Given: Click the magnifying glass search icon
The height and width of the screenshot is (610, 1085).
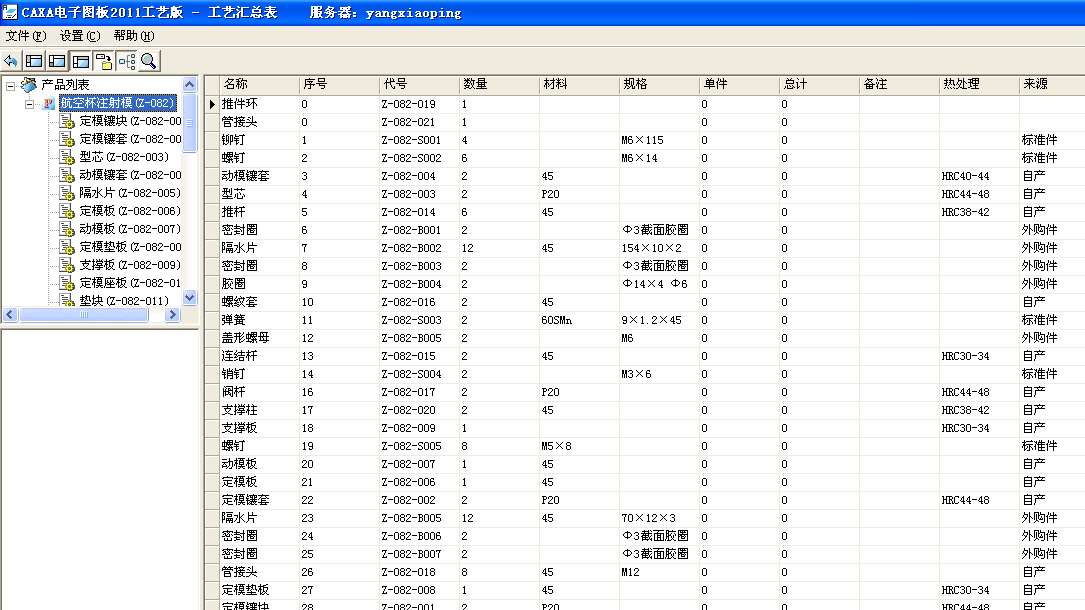Looking at the screenshot, I should click(149, 61).
